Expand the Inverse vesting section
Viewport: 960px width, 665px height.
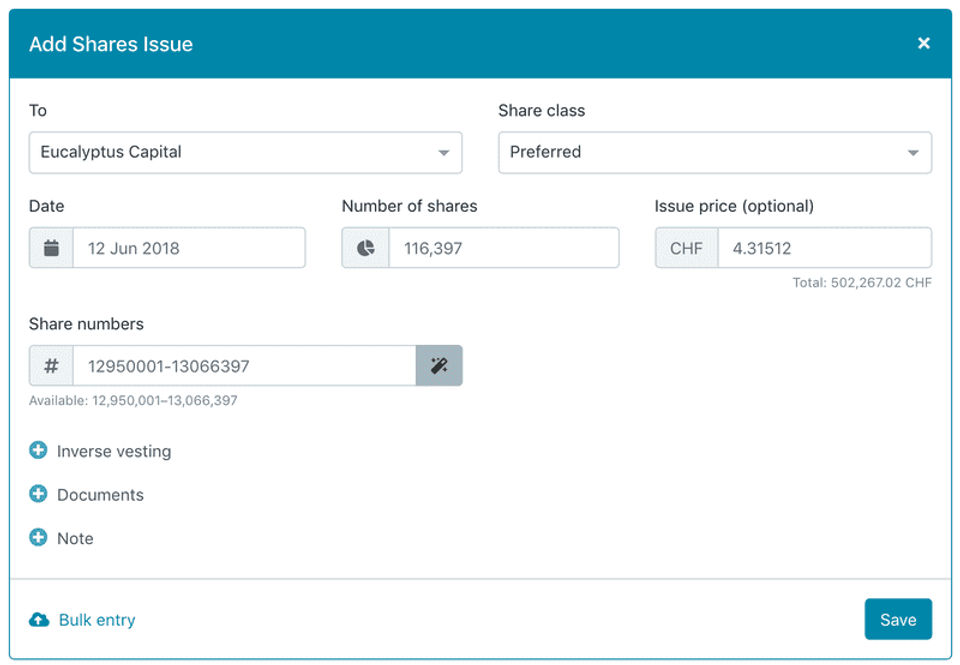click(113, 451)
